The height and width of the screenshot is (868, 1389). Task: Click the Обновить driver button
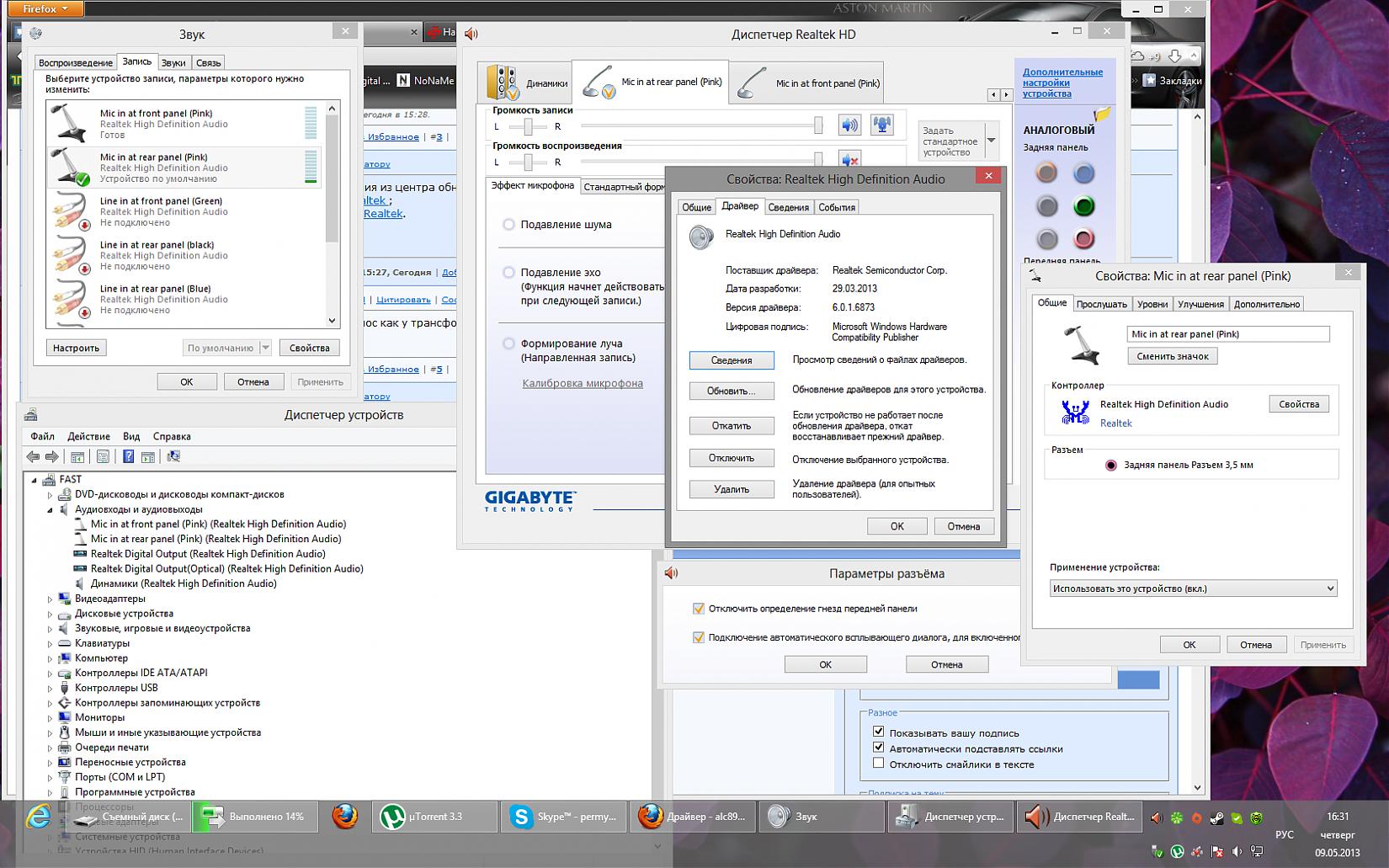(731, 391)
